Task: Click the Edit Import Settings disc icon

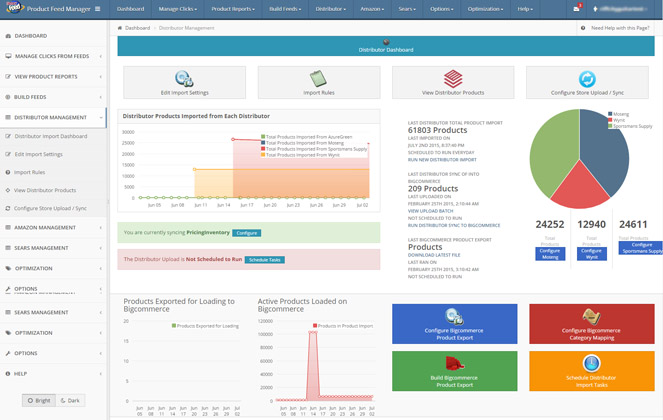Action: (184, 78)
